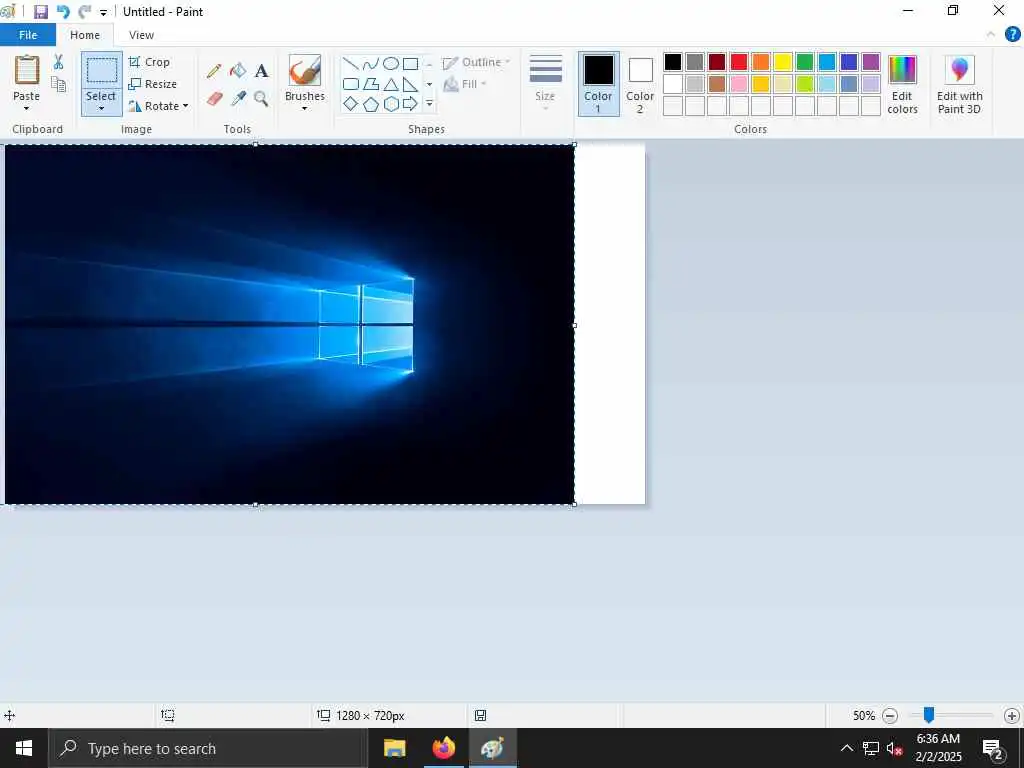Choose the Rectangle shape

tap(410, 63)
